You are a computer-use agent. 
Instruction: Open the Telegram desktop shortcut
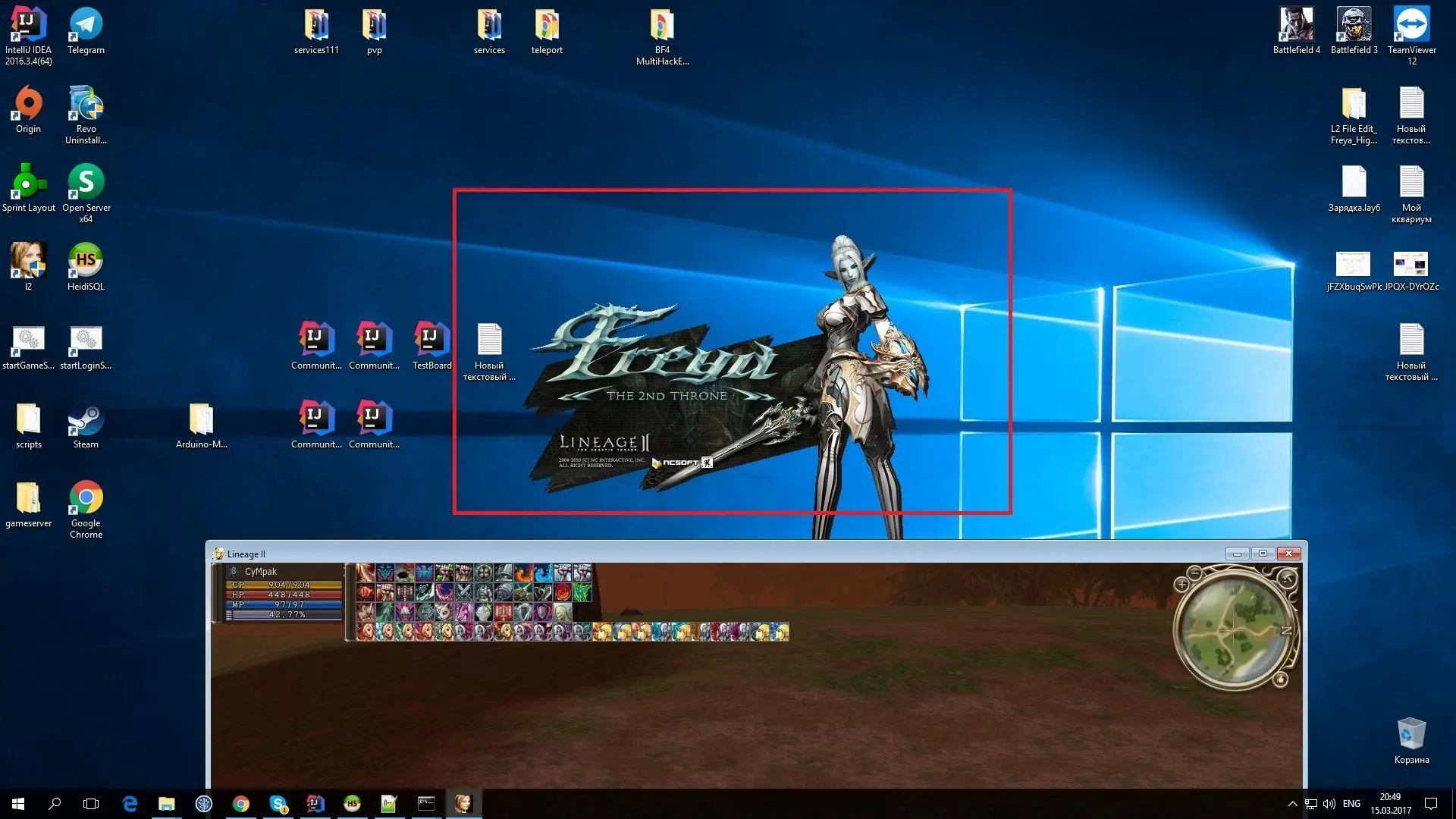click(86, 30)
